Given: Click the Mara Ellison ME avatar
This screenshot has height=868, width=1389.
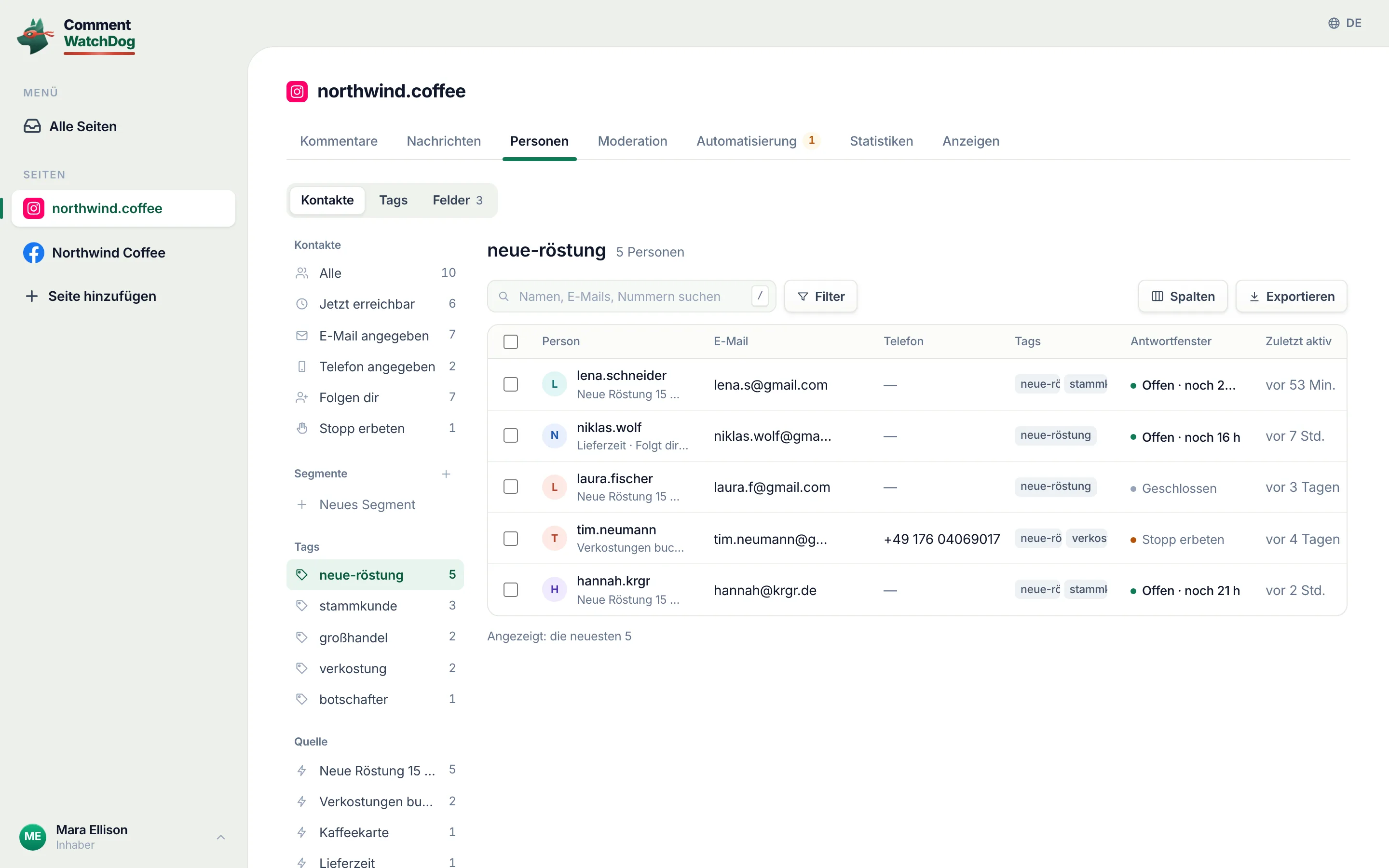Looking at the screenshot, I should [x=33, y=837].
